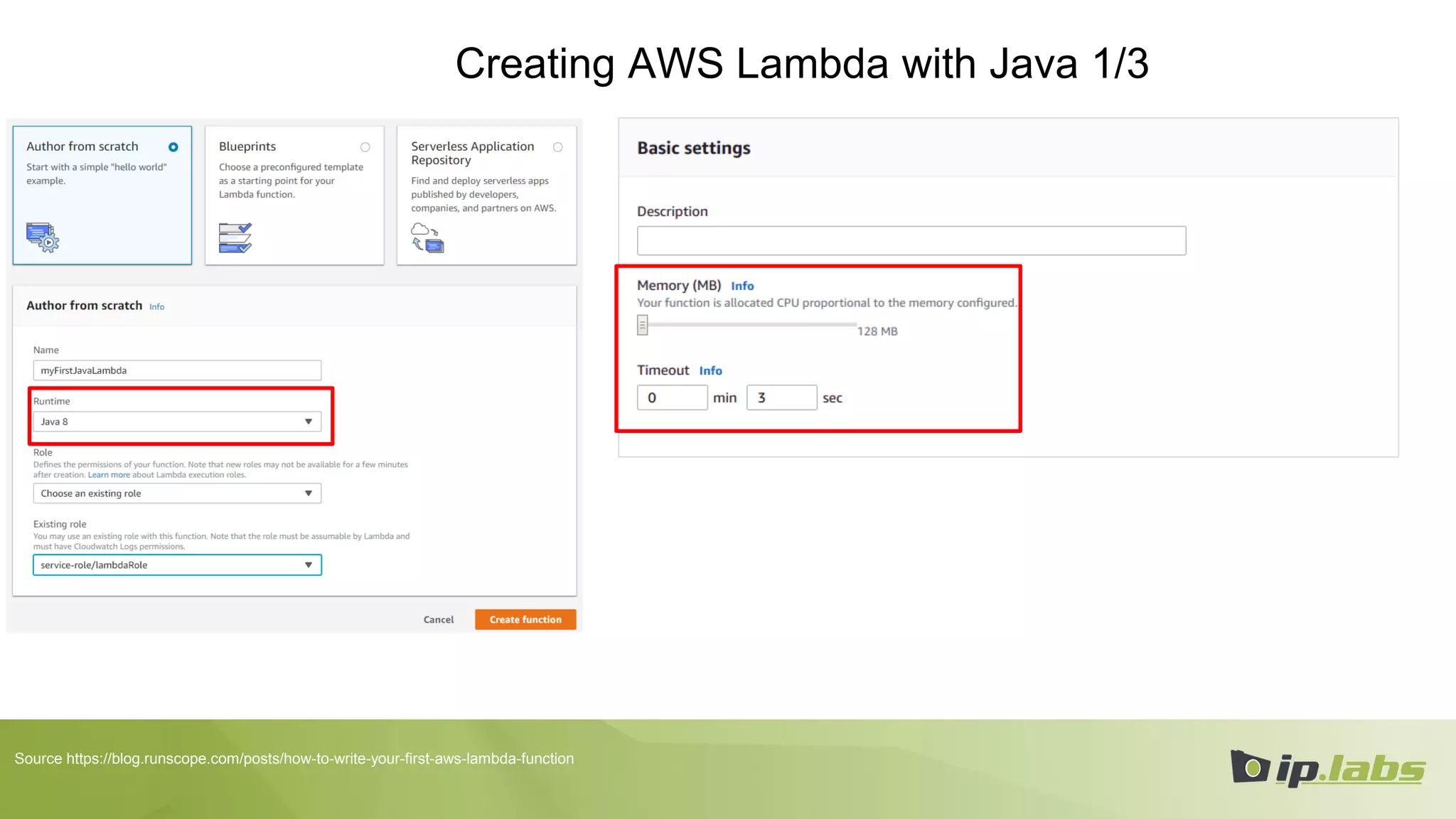
Task: Select the Author from scratch radio button
Action: (x=173, y=147)
